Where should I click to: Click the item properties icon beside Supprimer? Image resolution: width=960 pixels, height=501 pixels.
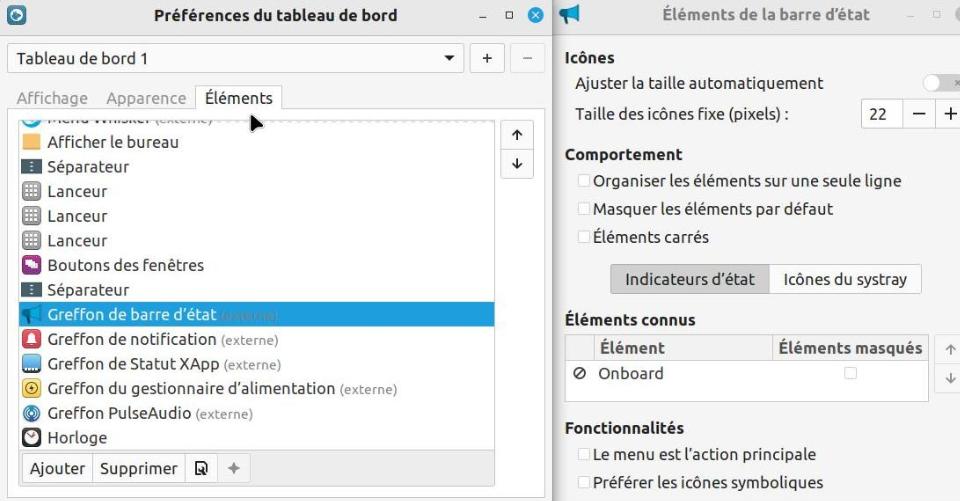click(x=201, y=469)
